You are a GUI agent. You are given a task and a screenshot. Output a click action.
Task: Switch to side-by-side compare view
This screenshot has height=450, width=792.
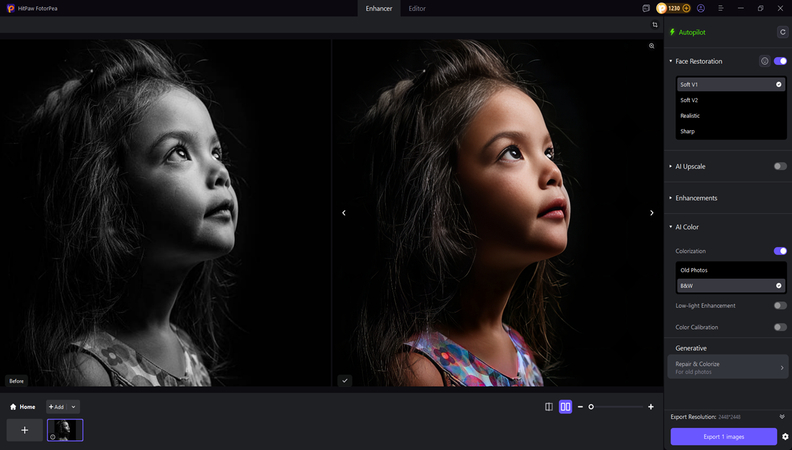[x=565, y=407]
